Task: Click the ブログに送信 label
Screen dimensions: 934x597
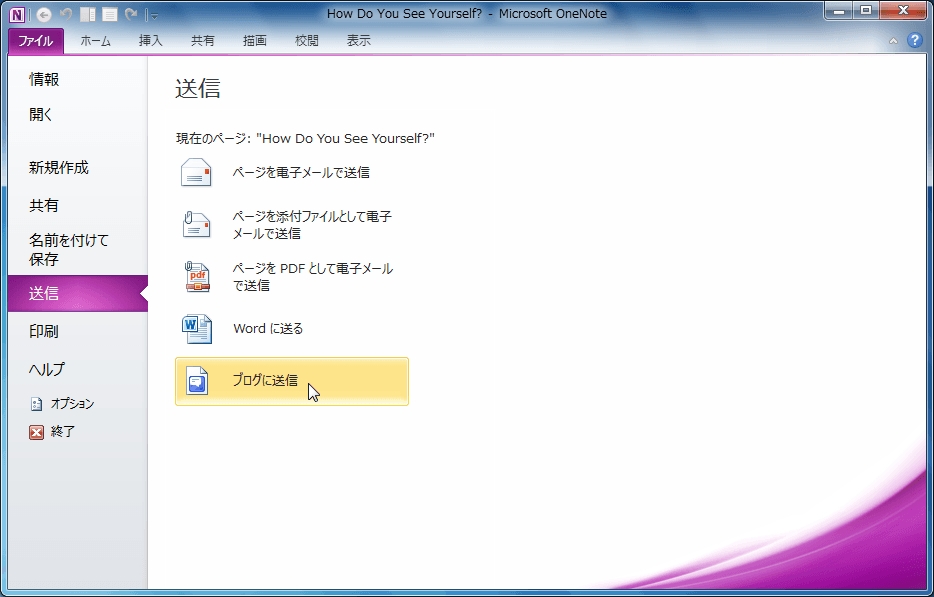Action: (265, 381)
